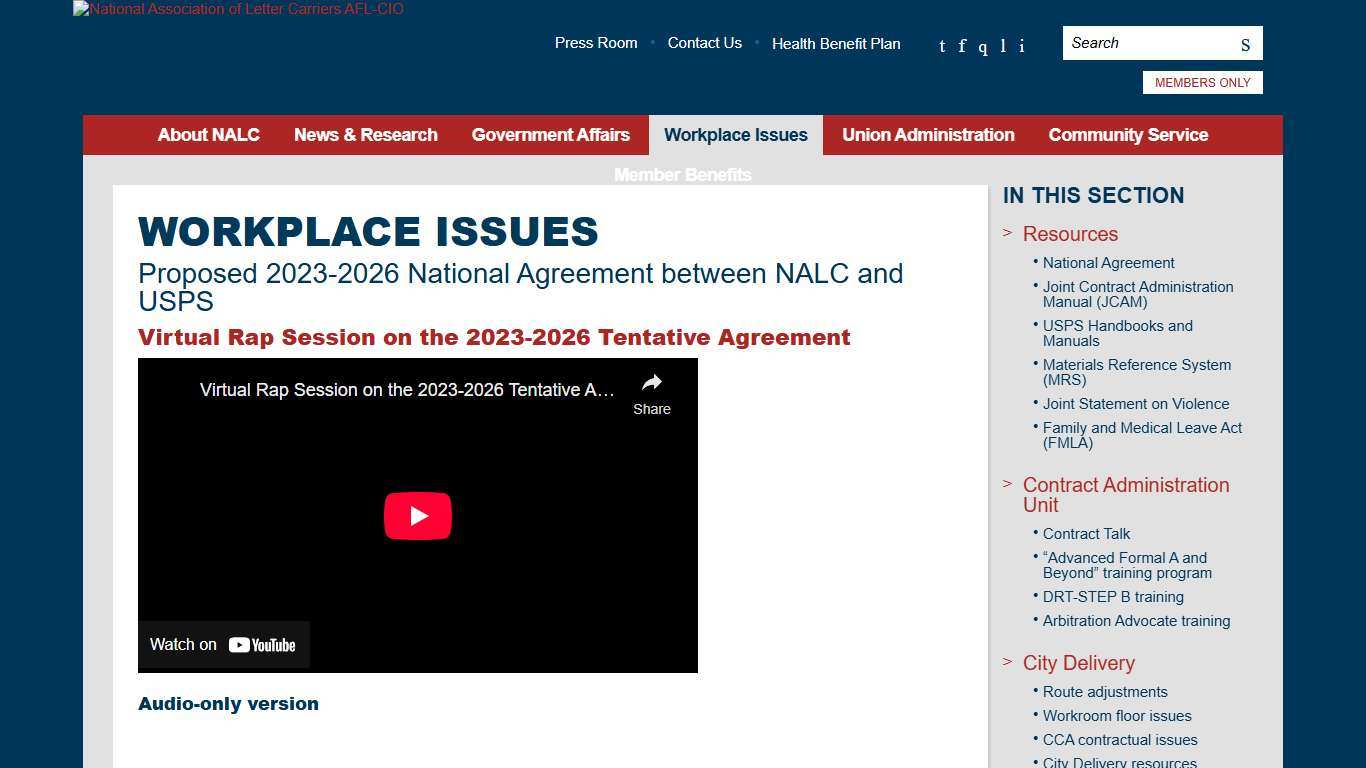Screen dimensions: 1366x768
Task: Click the MEMBERS ONLY button
Action: click(1202, 82)
